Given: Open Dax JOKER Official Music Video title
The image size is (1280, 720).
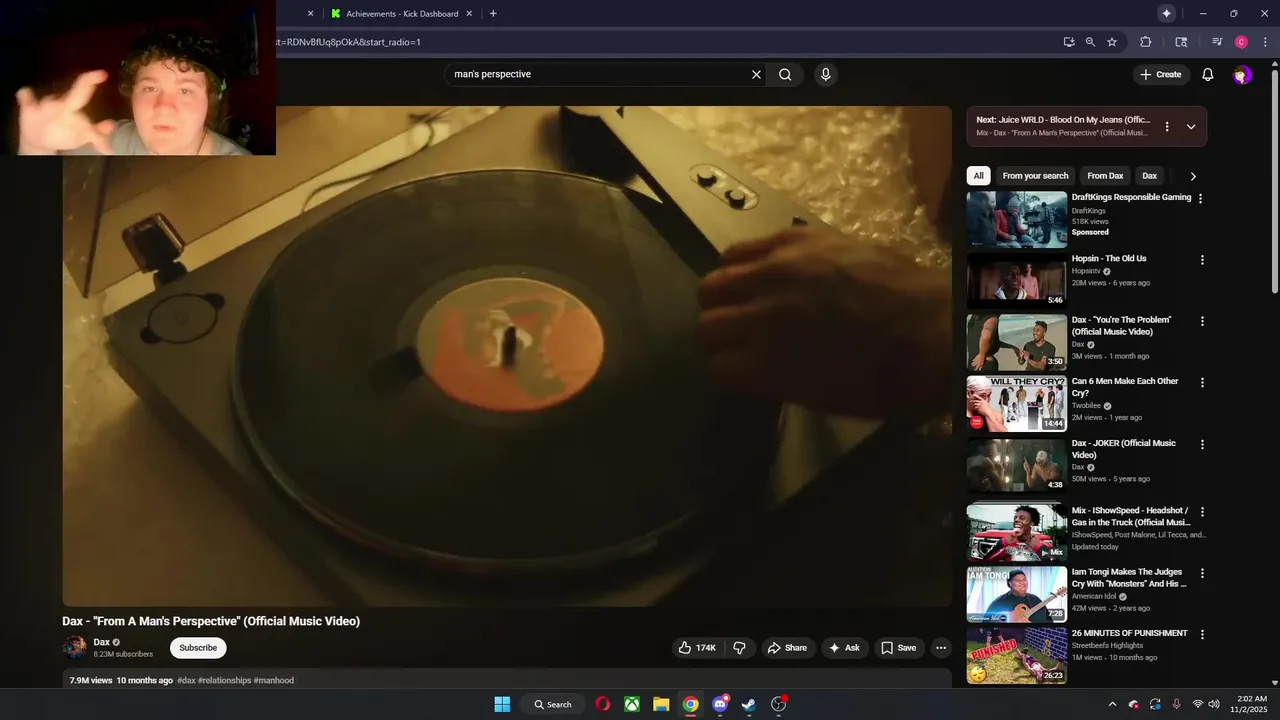Looking at the screenshot, I should pyautogui.click(x=1124, y=449).
